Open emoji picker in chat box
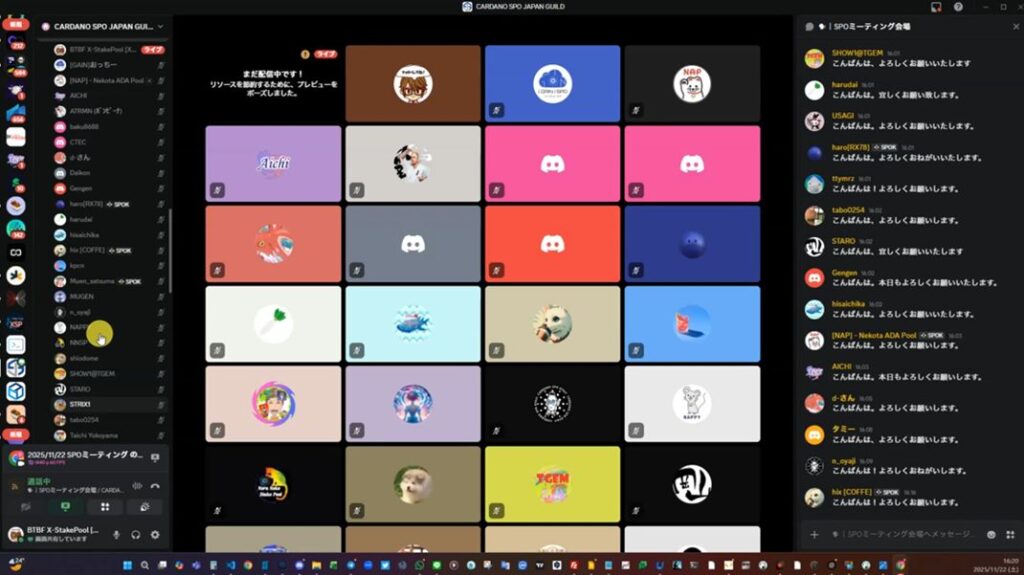The width and height of the screenshot is (1024, 575). [991, 535]
